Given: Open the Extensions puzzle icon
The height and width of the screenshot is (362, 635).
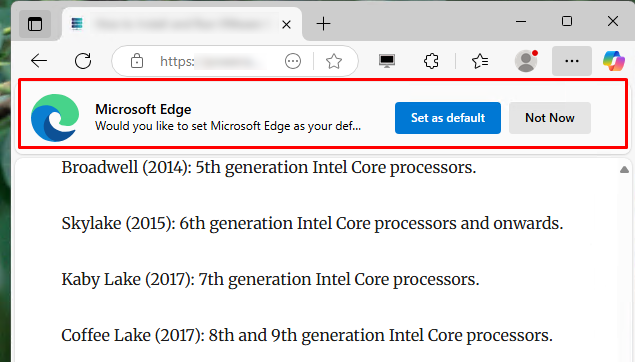Looking at the screenshot, I should 431,61.
